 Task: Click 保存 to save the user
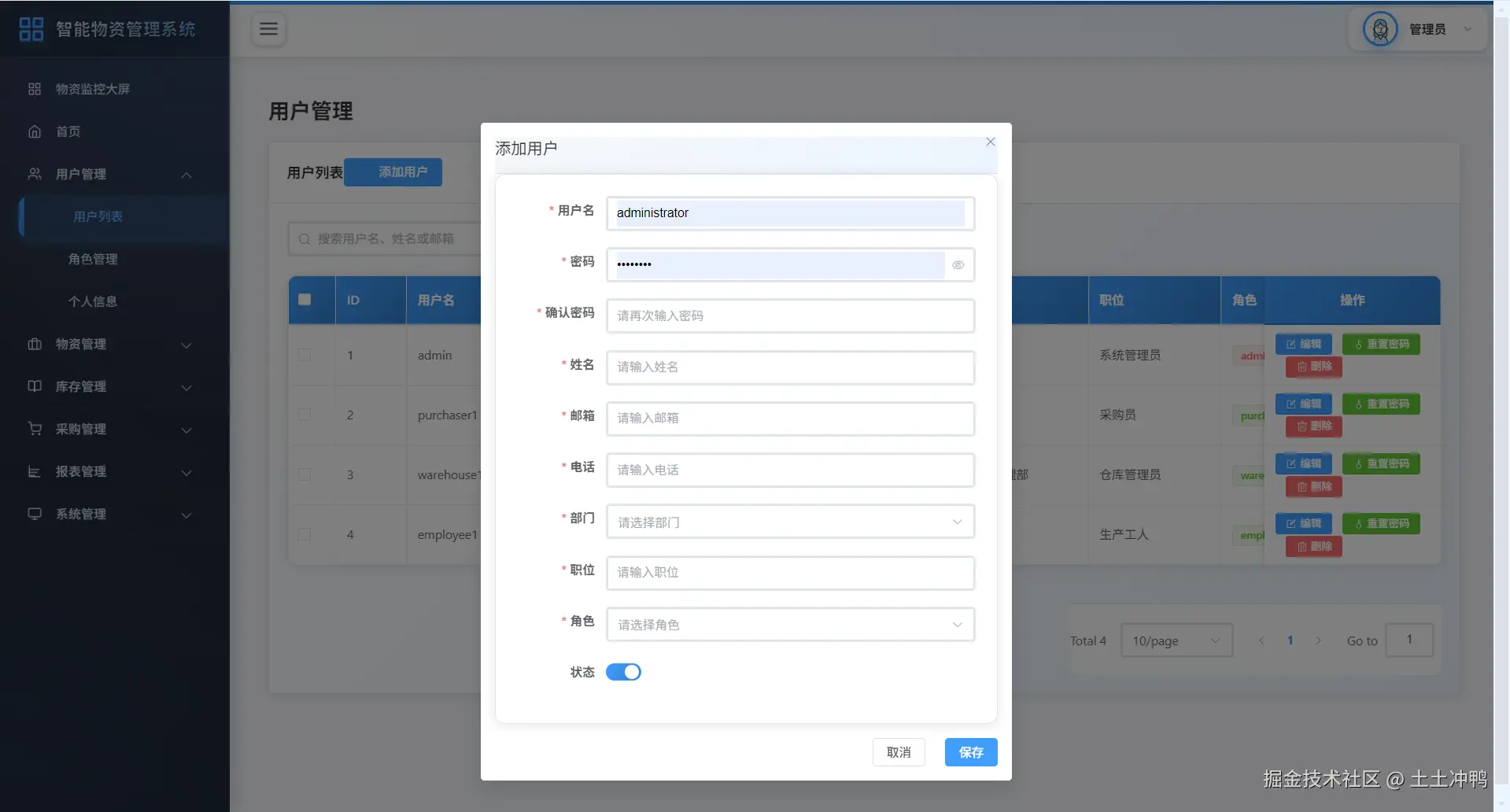[x=971, y=752]
